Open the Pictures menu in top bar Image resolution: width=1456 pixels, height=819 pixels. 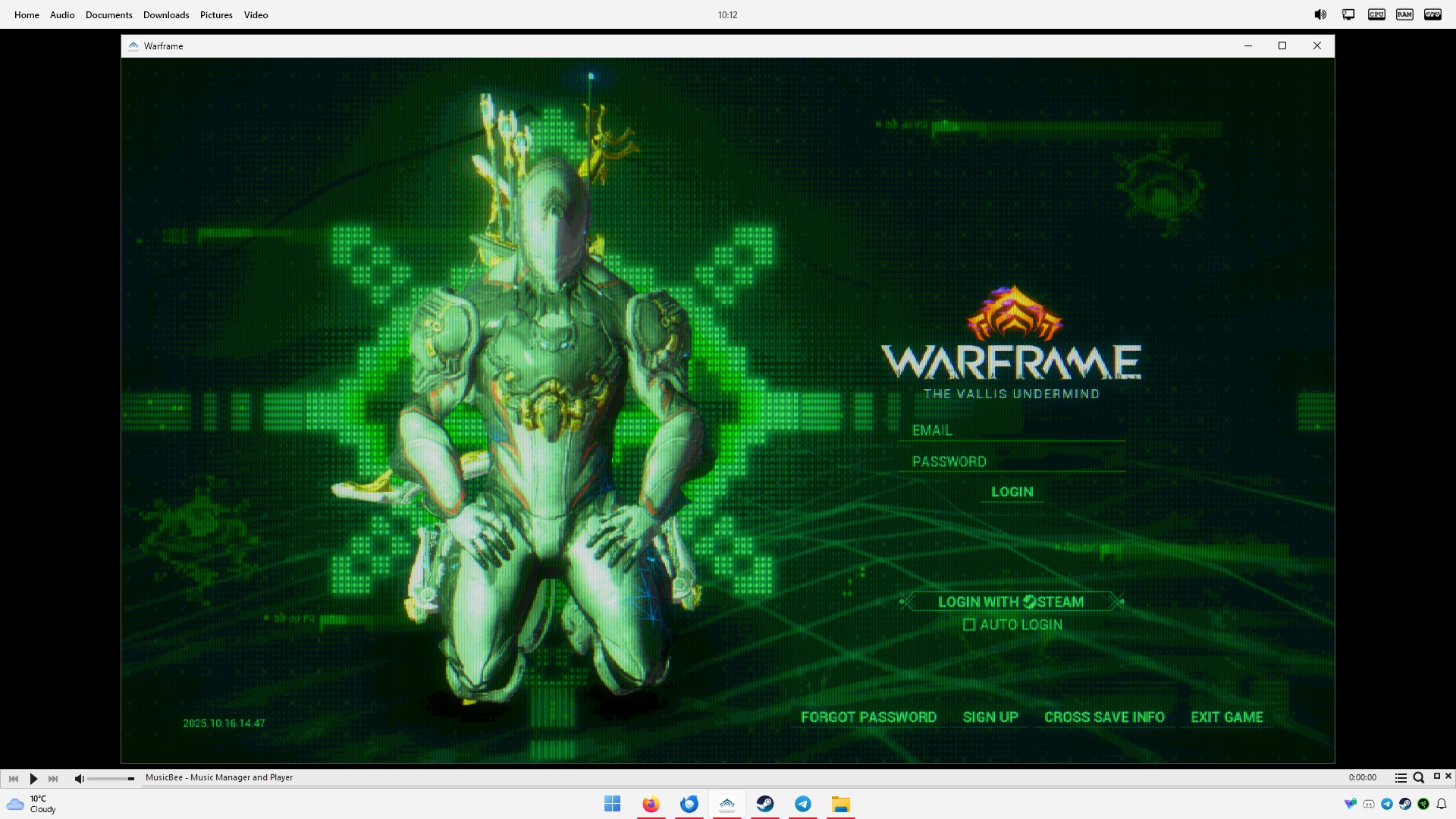coord(216,15)
